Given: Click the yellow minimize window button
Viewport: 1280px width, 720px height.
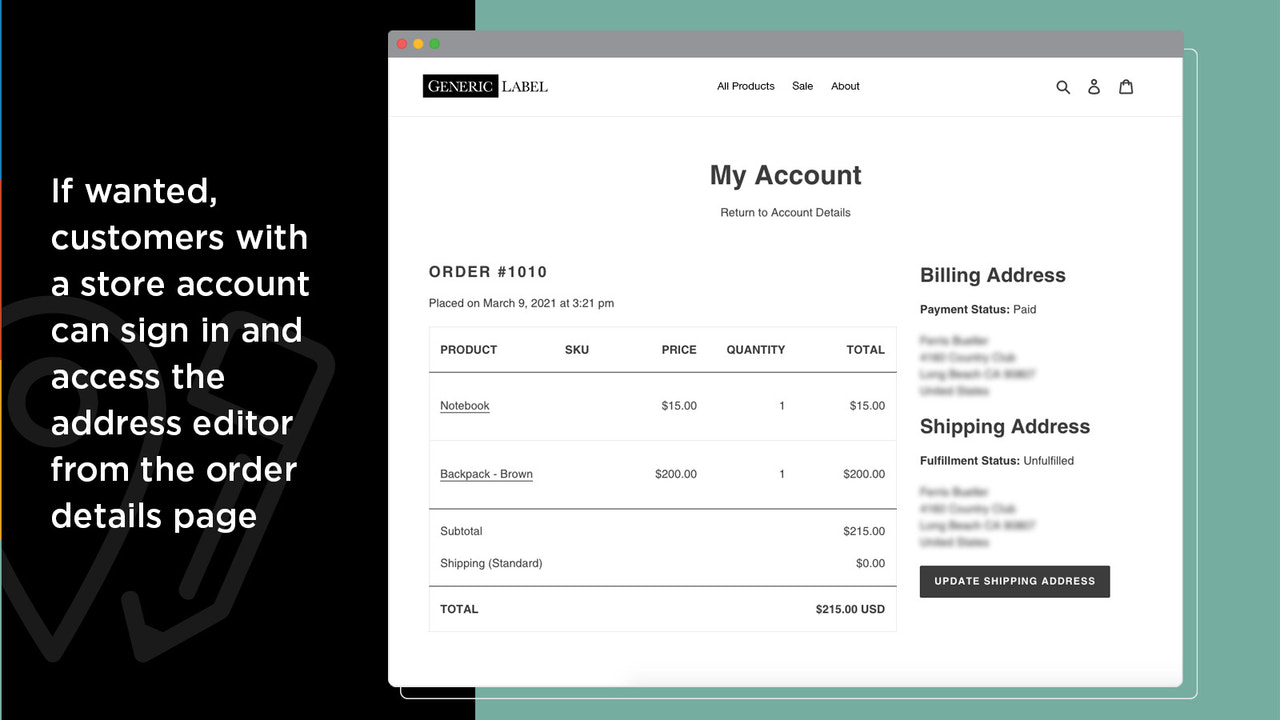Looking at the screenshot, I should point(417,44).
